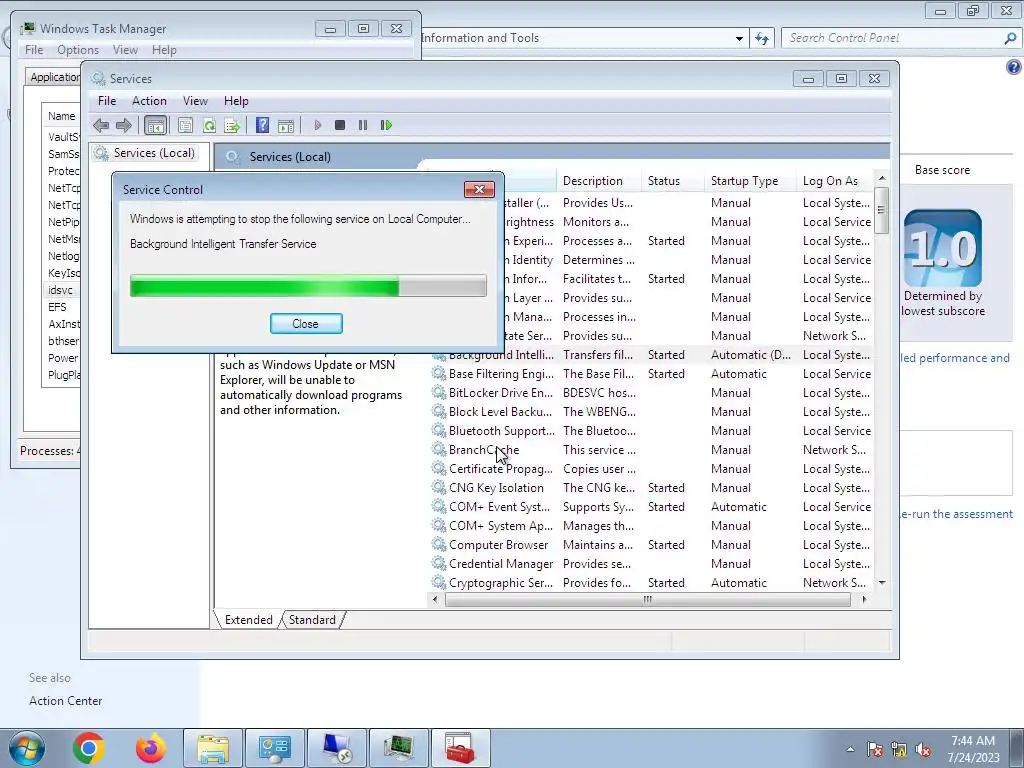Switch to the Standard tab
The width and height of the screenshot is (1024, 768).
312,620
